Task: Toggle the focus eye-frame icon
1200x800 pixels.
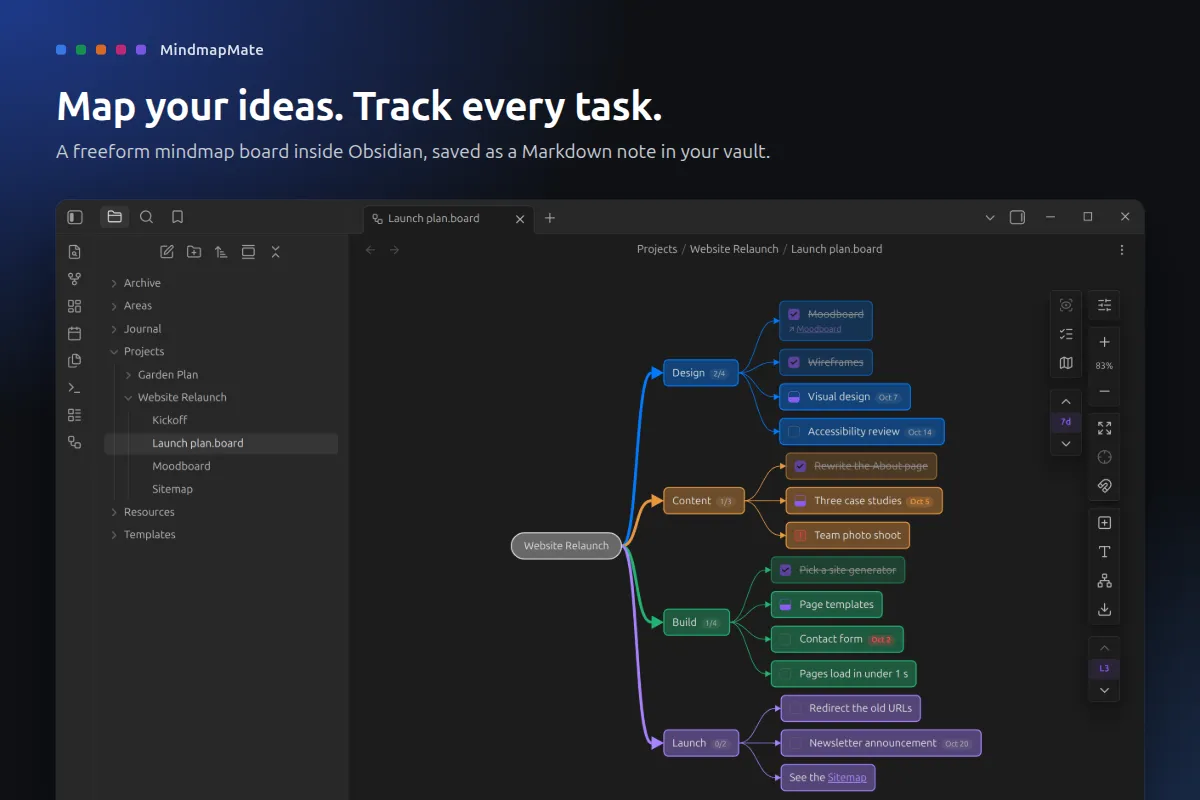Action: (1066, 305)
